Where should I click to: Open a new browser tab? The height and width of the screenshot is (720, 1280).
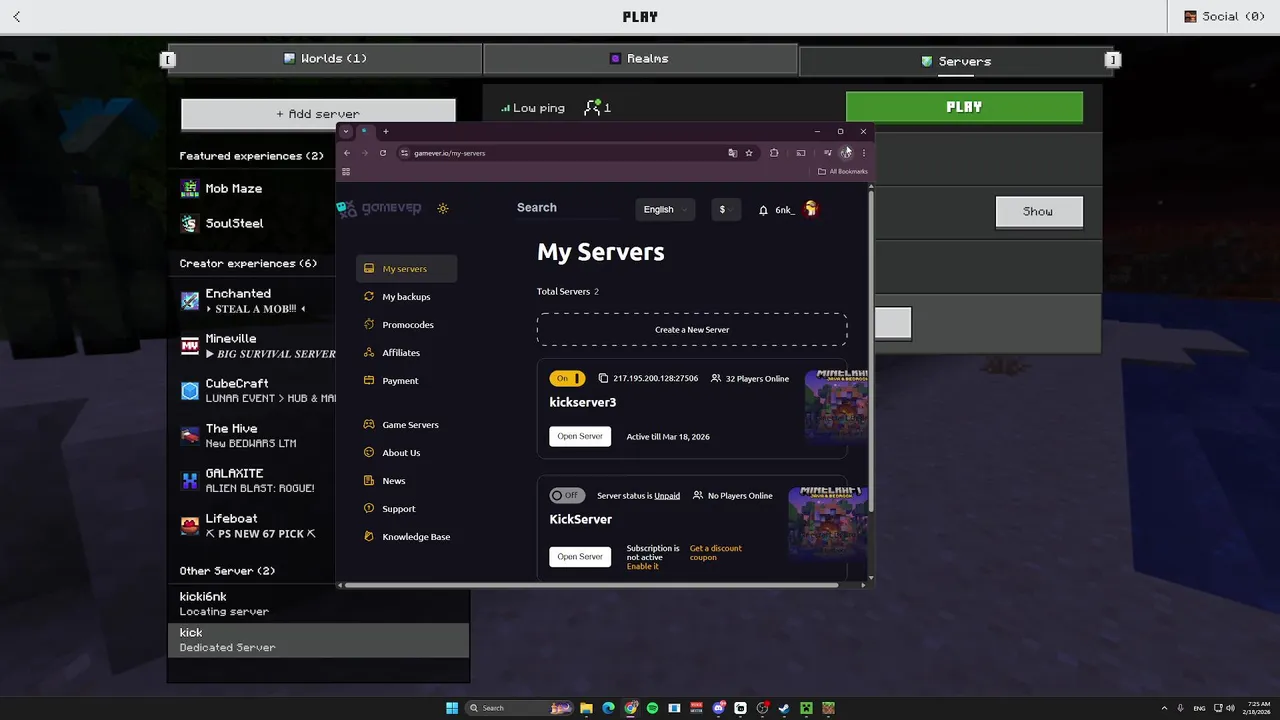(x=385, y=131)
